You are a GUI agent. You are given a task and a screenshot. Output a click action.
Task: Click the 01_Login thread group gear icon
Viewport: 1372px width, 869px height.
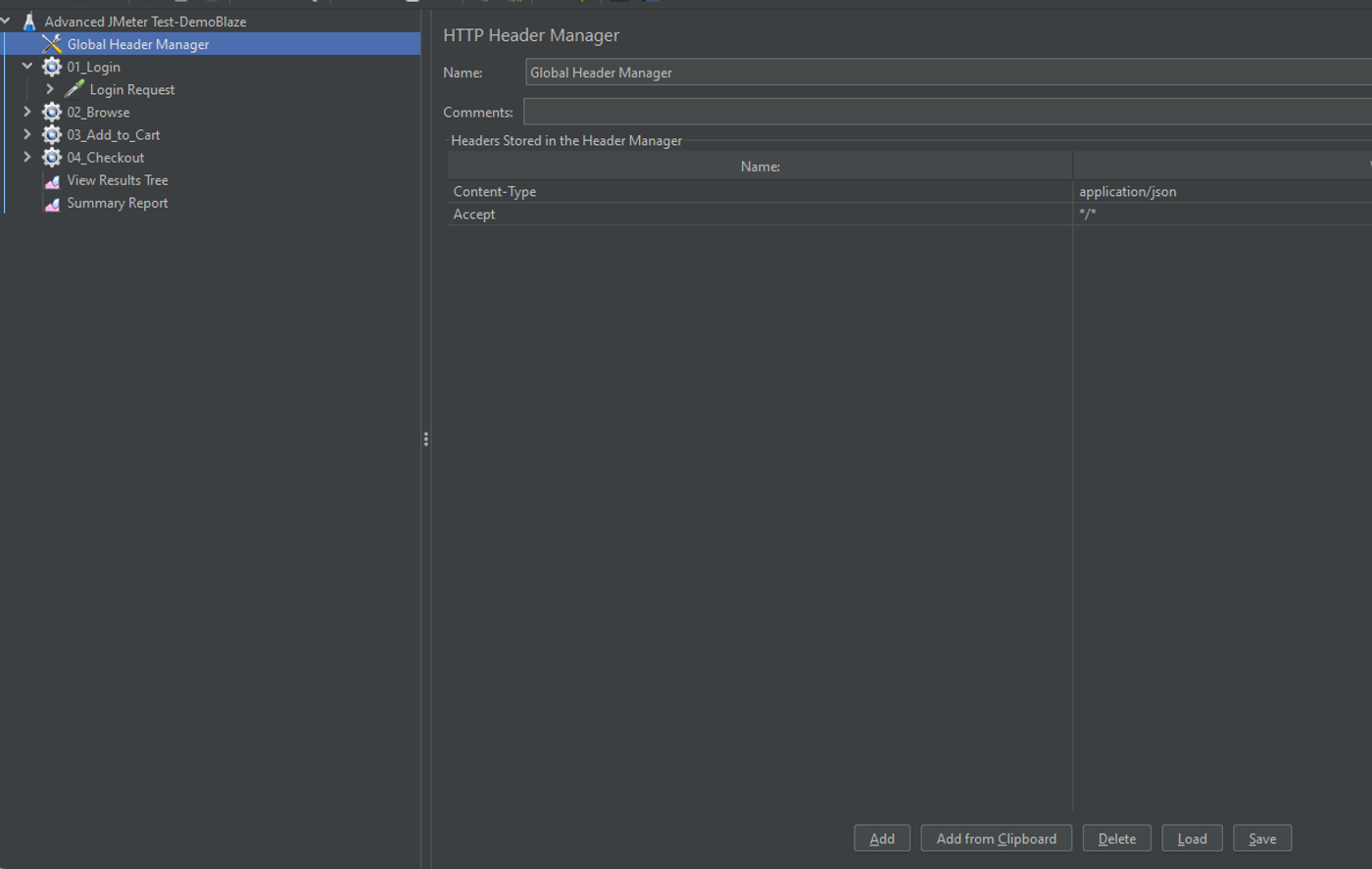coord(52,67)
